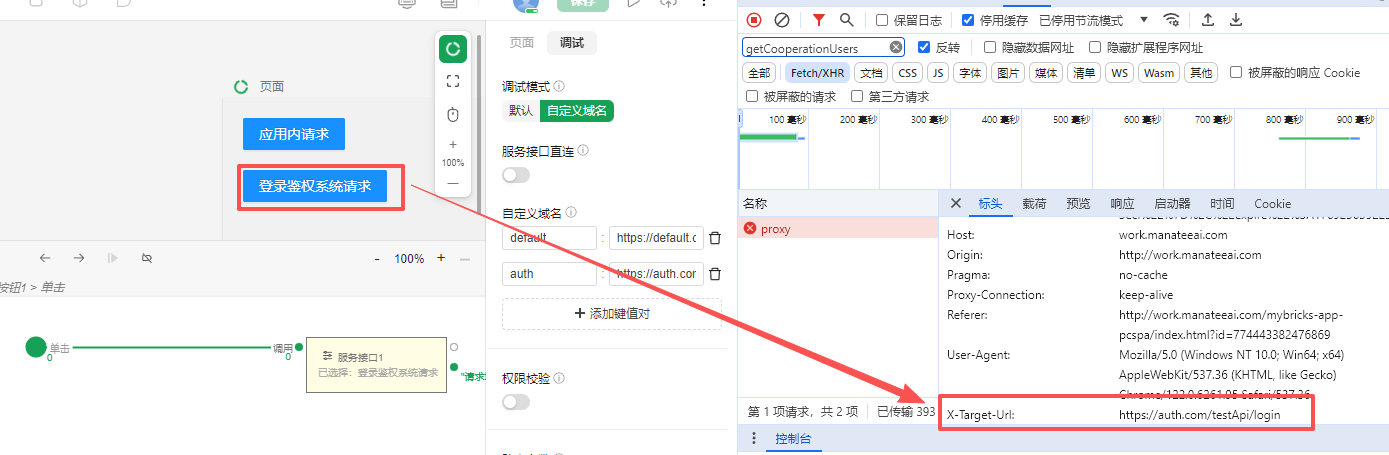Open the network search magnifier
1389x455 pixels.
point(847,20)
